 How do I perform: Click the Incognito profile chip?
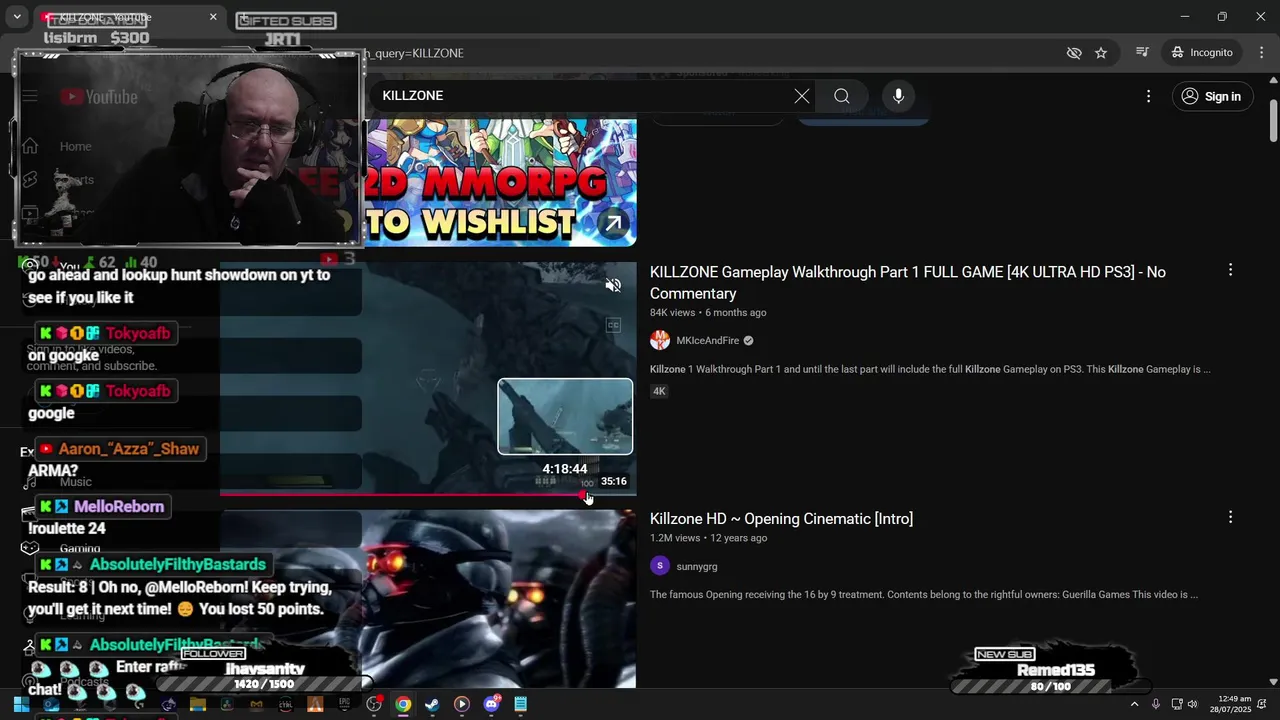(x=1203, y=53)
